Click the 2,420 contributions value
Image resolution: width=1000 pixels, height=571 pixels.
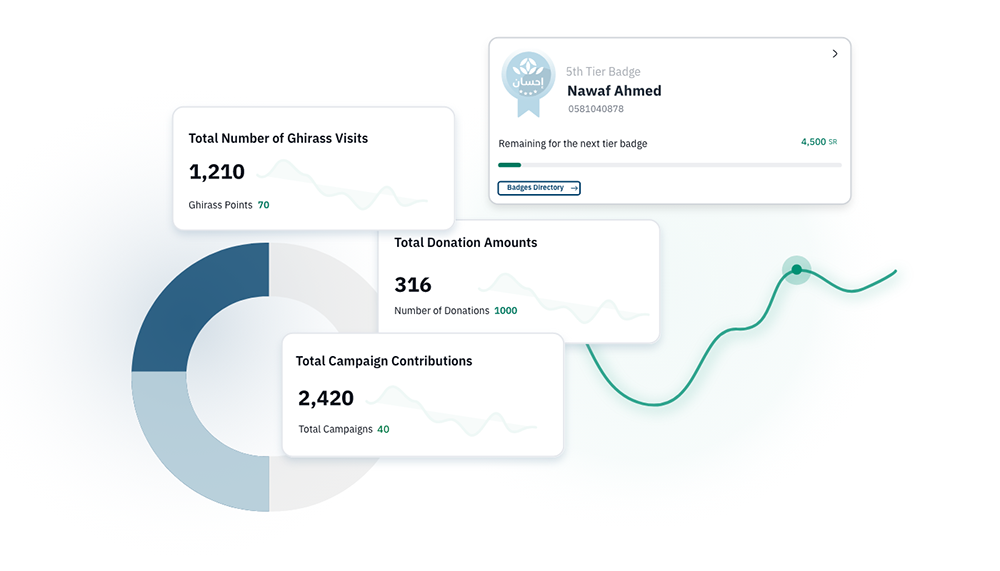point(326,398)
